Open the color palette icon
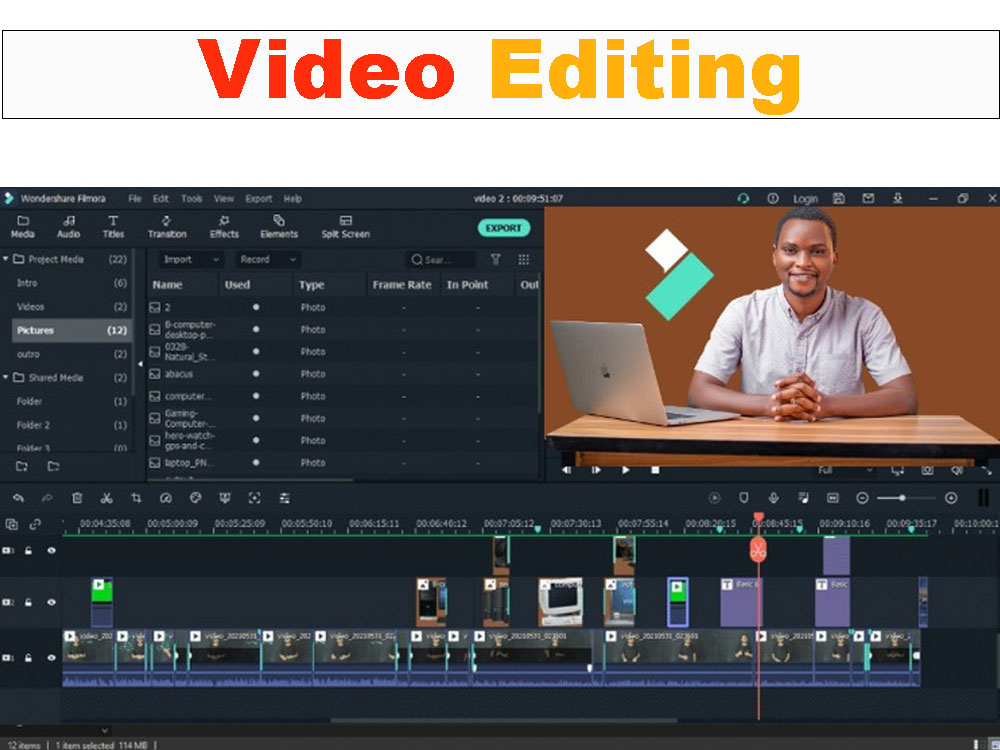Image resolution: width=1000 pixels, height=750 pixels. (x=195, y=498)
